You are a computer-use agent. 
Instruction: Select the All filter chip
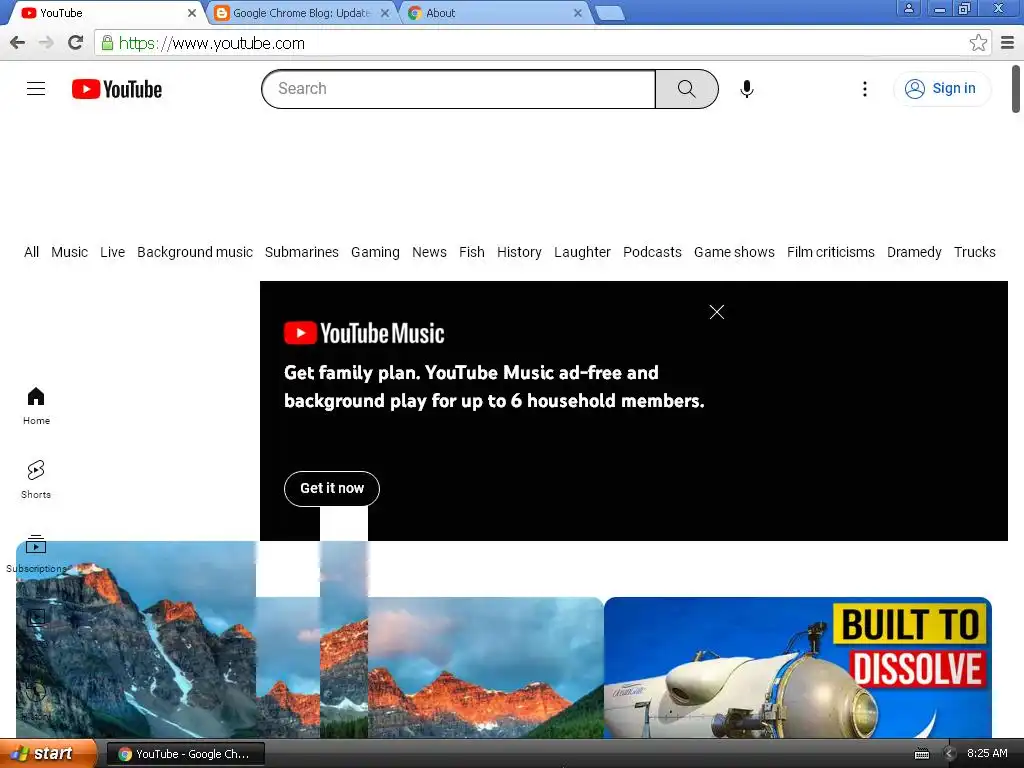pos(31,252)
